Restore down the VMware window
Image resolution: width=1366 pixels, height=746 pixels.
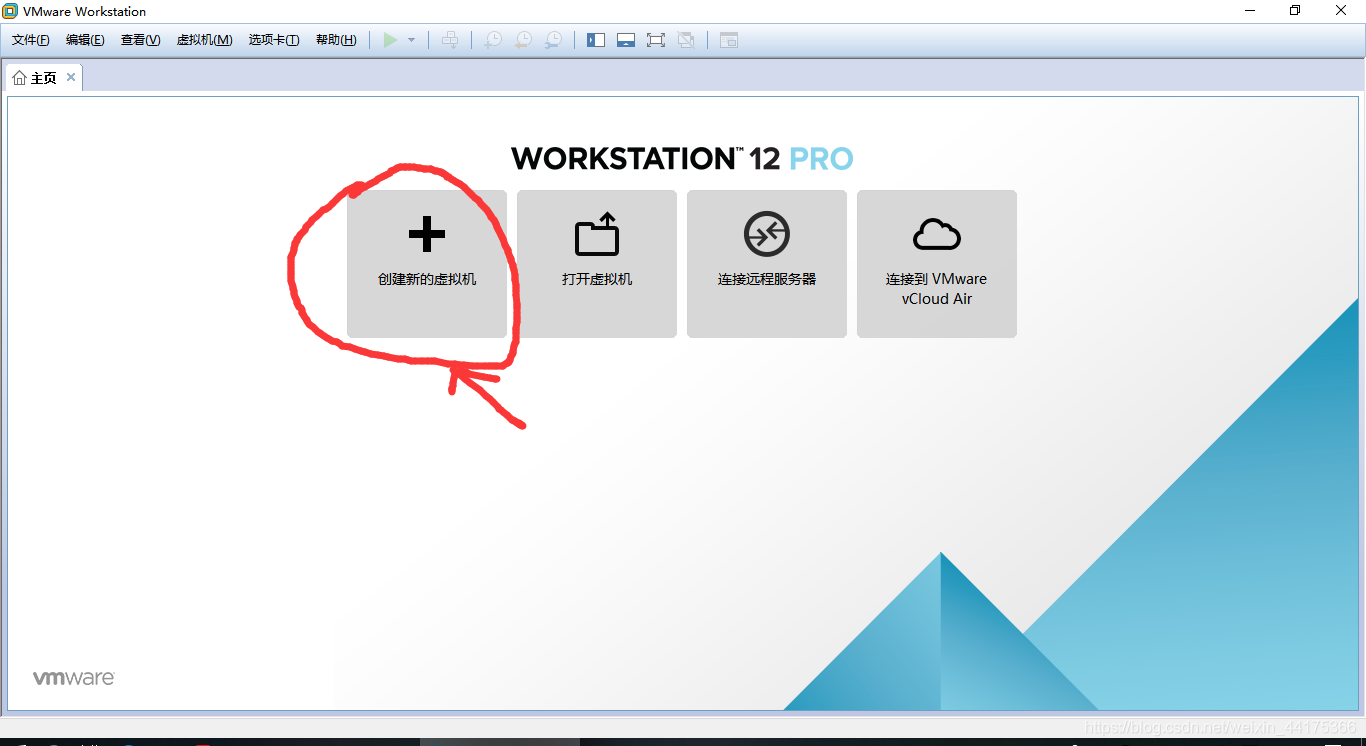coord(1295,11)
